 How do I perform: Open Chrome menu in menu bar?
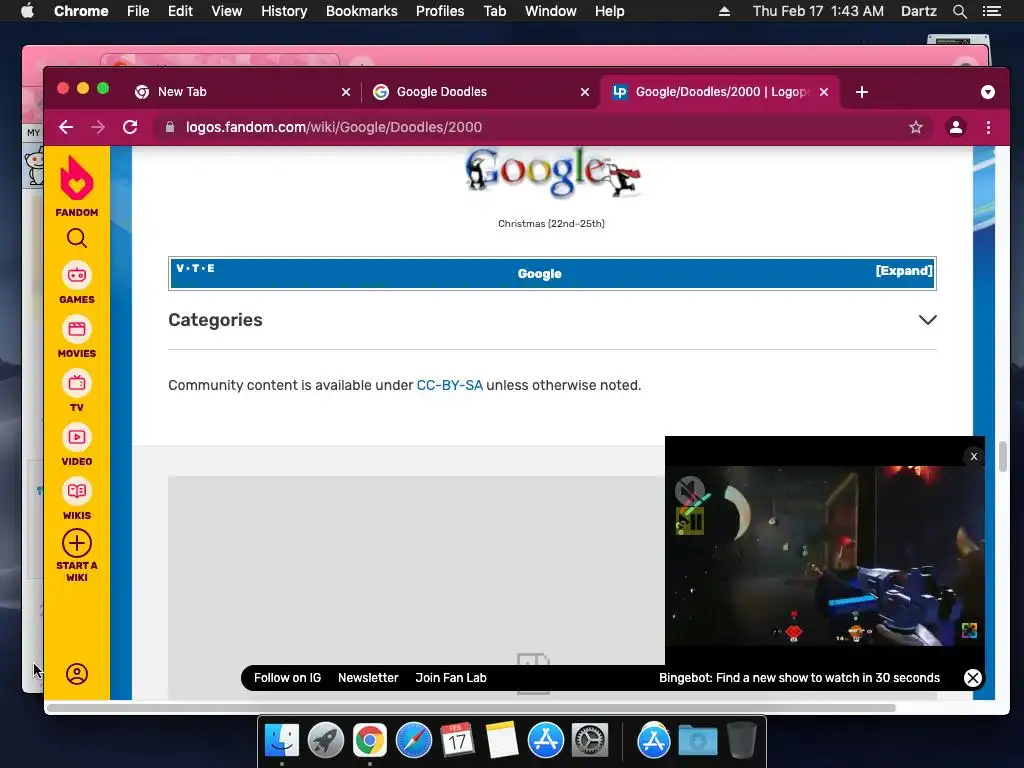[x=81, y=11]
